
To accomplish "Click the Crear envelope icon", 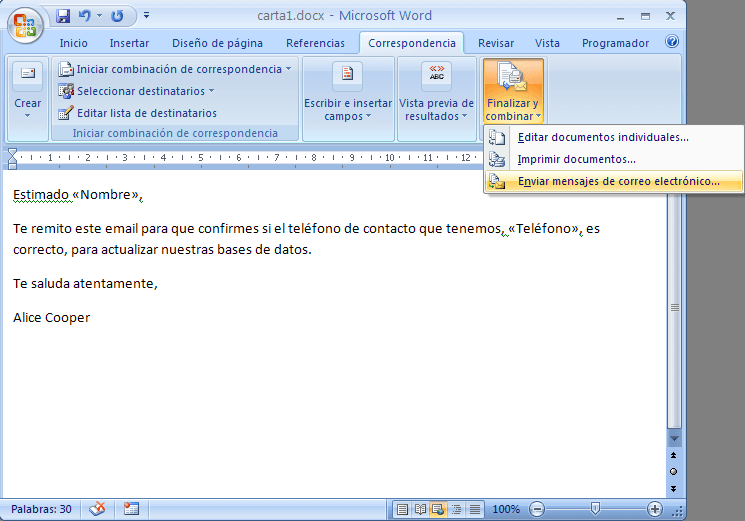I will (28, 75).
